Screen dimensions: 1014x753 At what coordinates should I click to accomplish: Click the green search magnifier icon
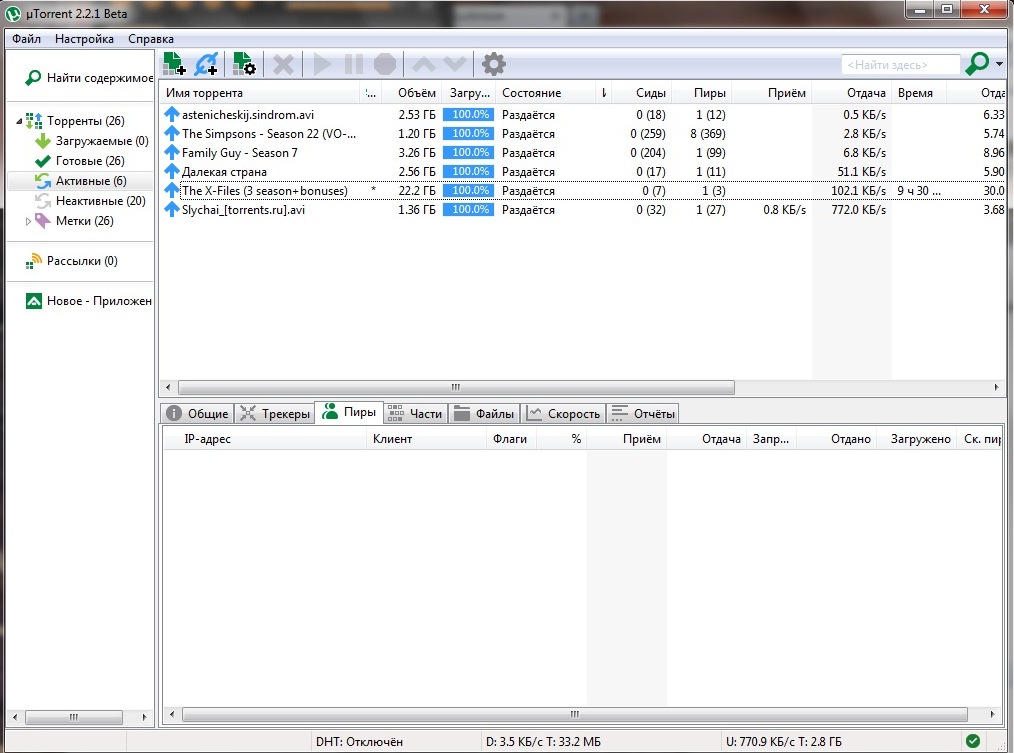click(x=976, y=63)
